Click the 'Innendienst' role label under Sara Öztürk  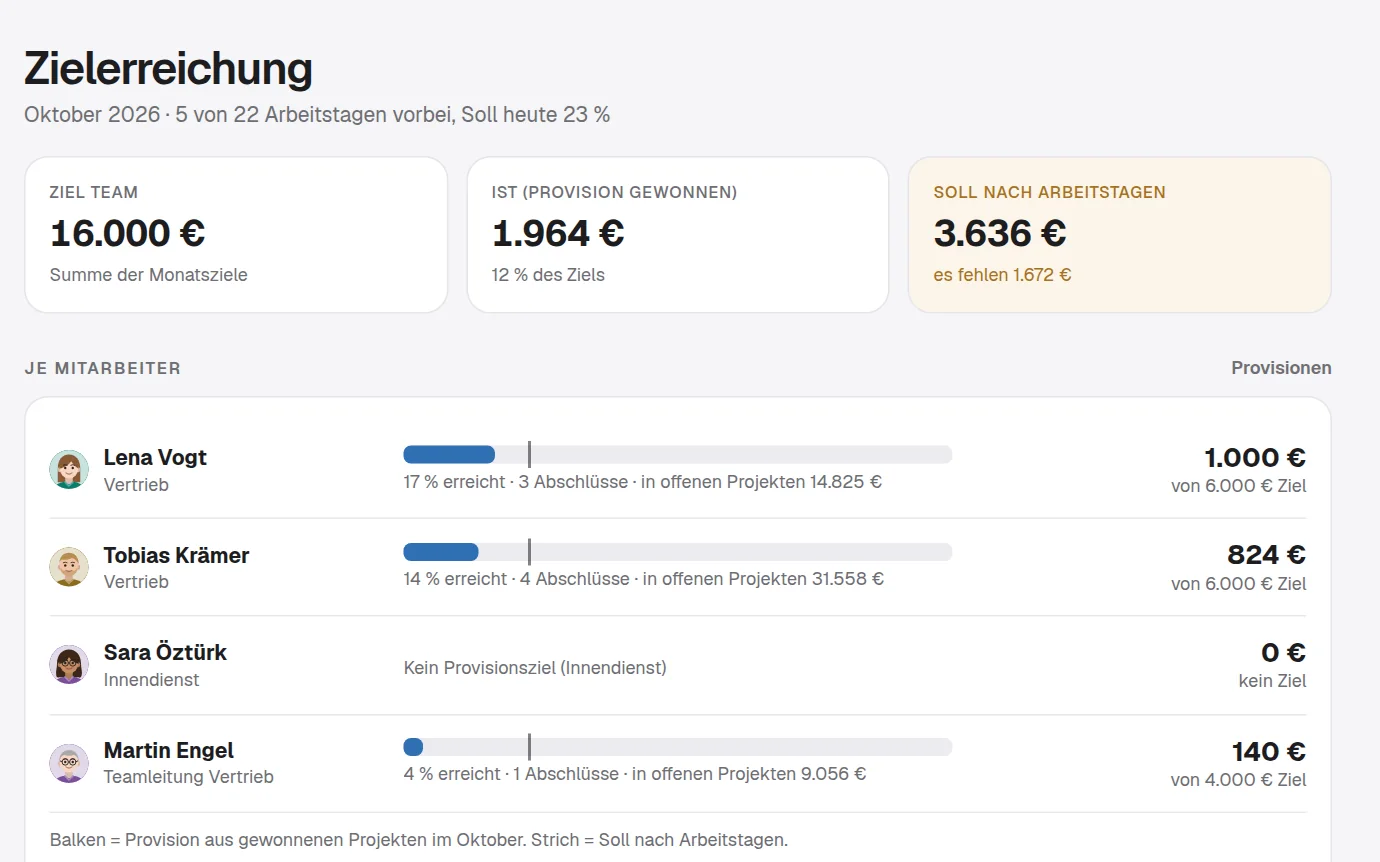coord(152,680)
